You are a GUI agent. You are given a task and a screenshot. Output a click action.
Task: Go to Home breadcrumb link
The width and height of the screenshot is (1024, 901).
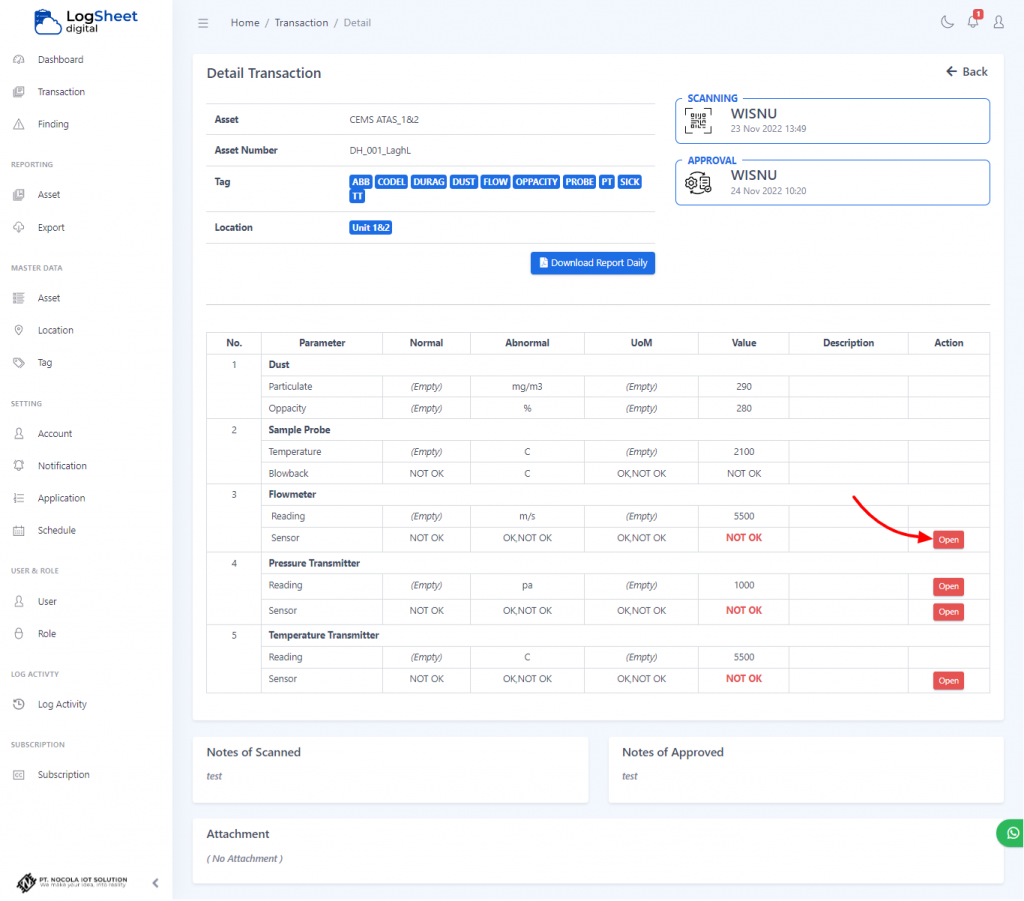245,22
